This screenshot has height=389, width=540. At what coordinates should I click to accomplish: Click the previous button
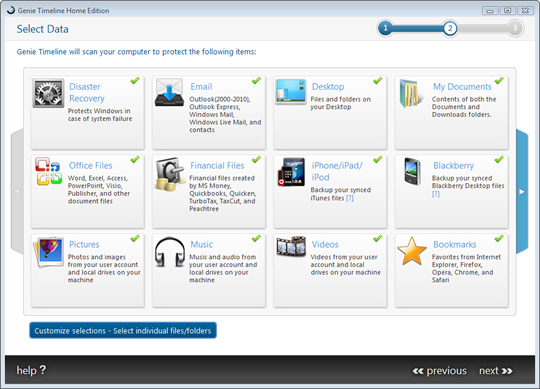(439, 371)
